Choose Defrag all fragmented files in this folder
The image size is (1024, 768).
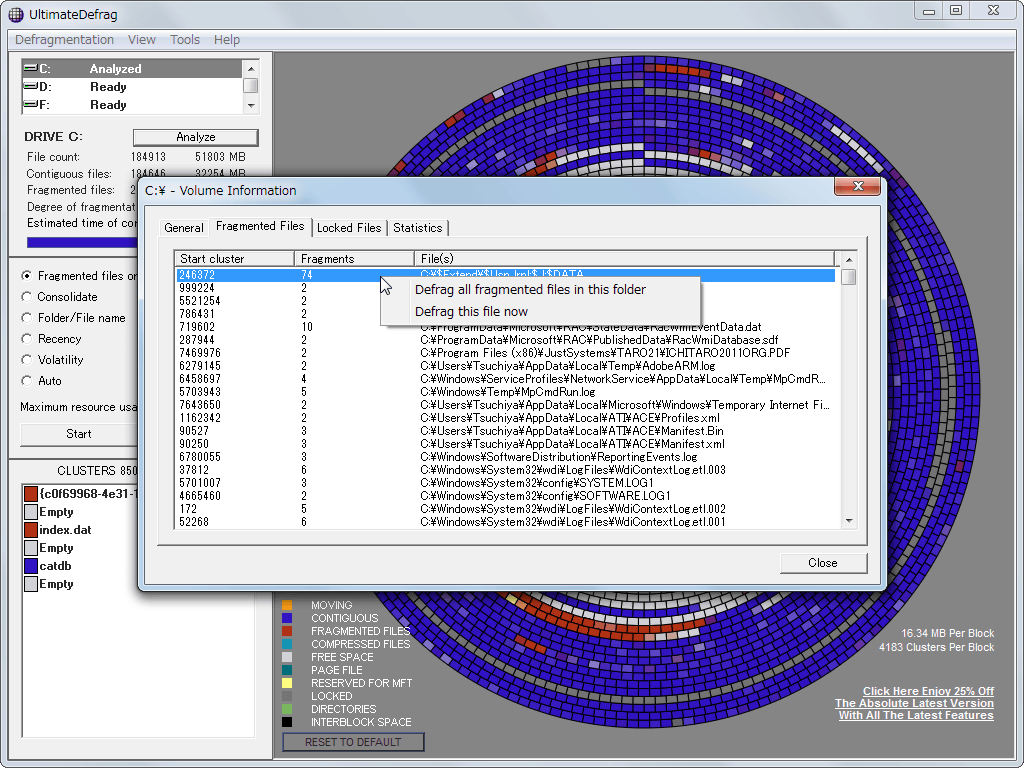point(530,289)
